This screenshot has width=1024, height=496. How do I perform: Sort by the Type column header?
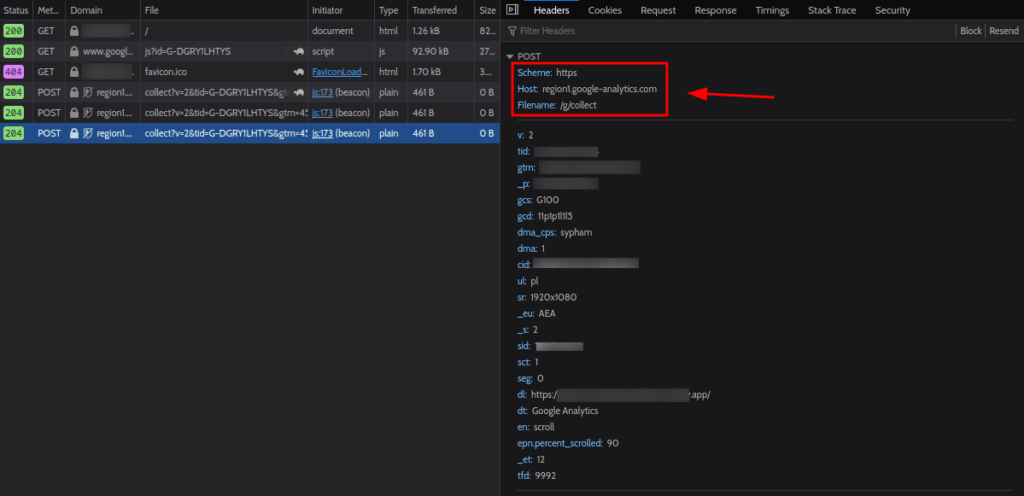[391, 10]
